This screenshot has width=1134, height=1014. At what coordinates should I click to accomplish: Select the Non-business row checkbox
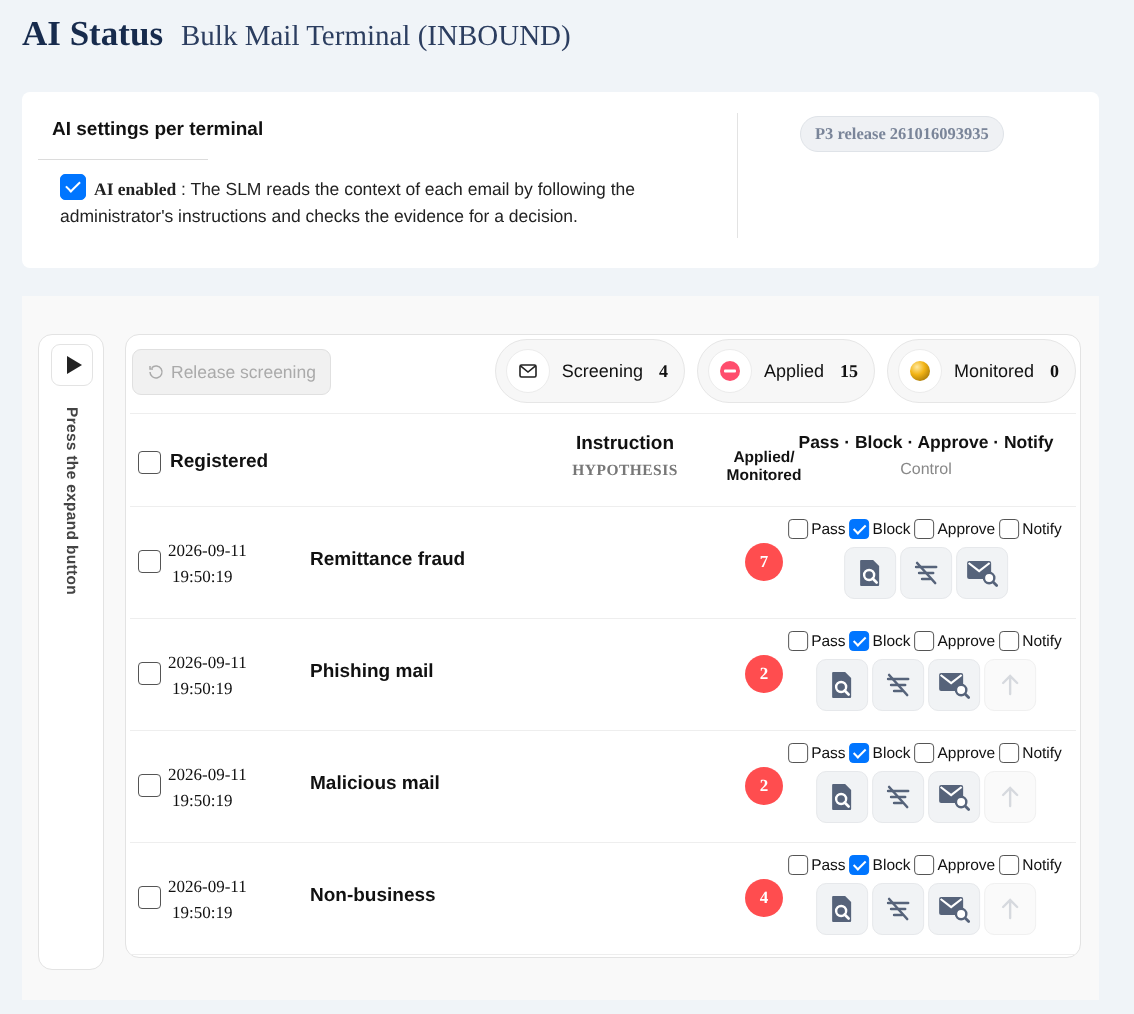[150, 898]
